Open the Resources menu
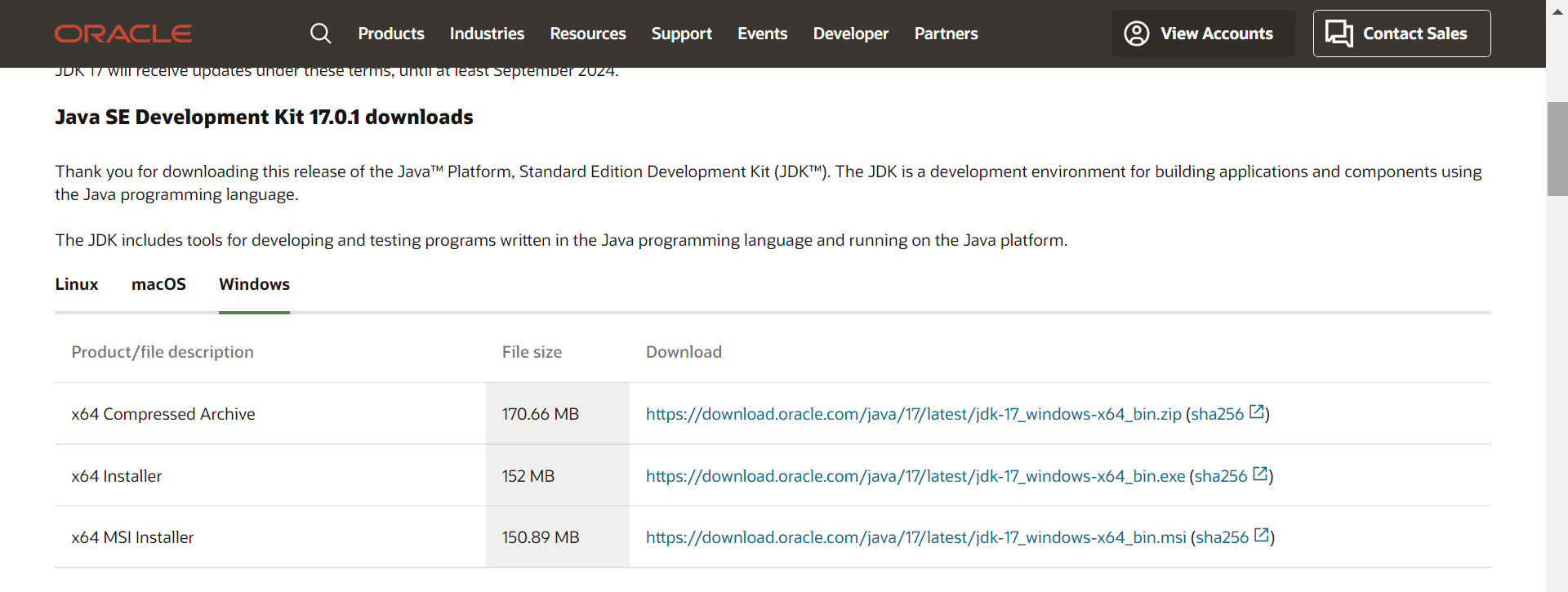 (588, 33)
